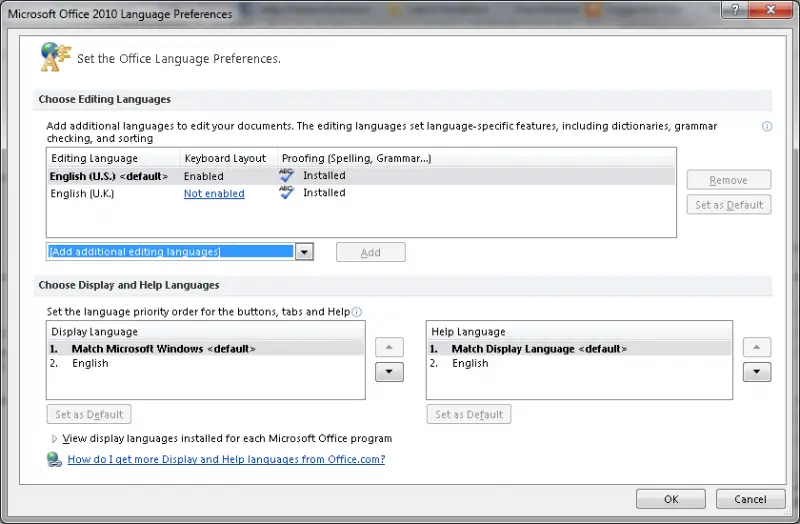Click the proofing ABC checkmark icon for English (U.K.)

287,192
